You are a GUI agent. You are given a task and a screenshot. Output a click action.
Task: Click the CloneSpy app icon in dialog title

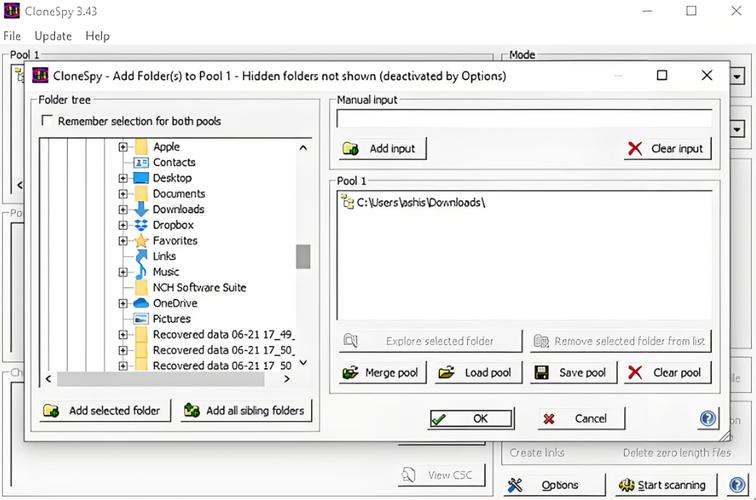click(40, 76)
